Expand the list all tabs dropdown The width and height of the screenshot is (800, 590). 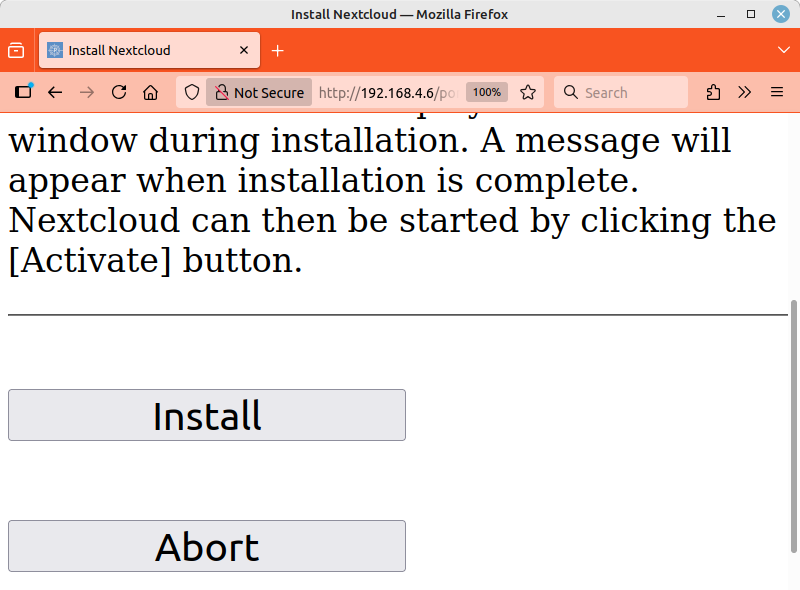(x=783, y=50)
